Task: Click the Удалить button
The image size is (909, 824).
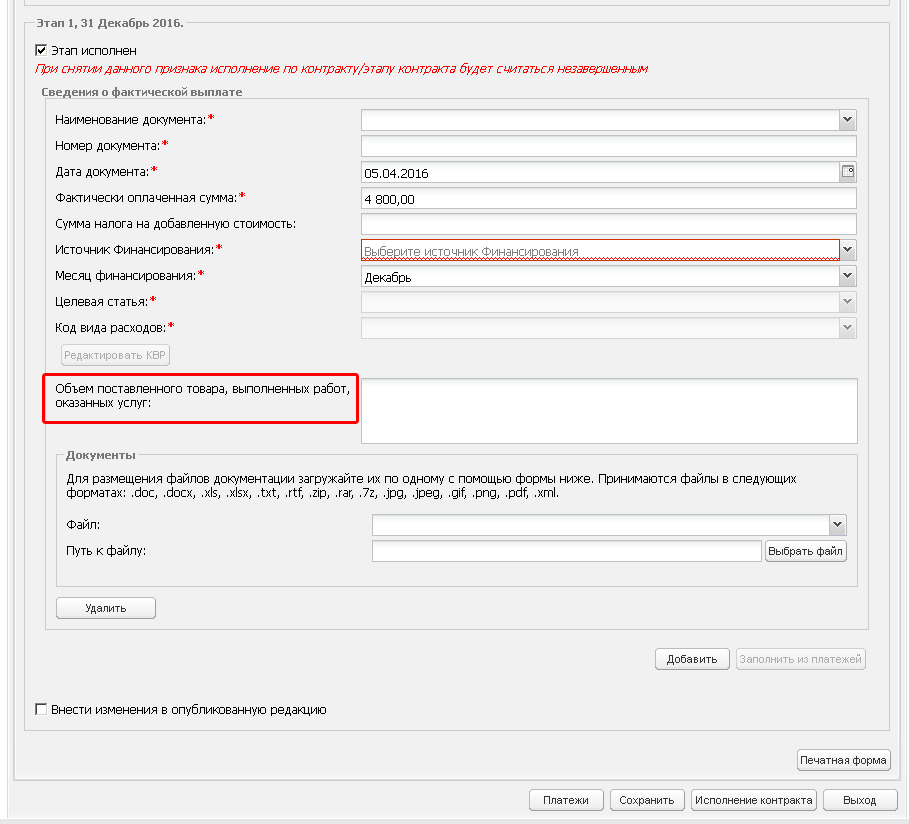Action: point(106,608)
